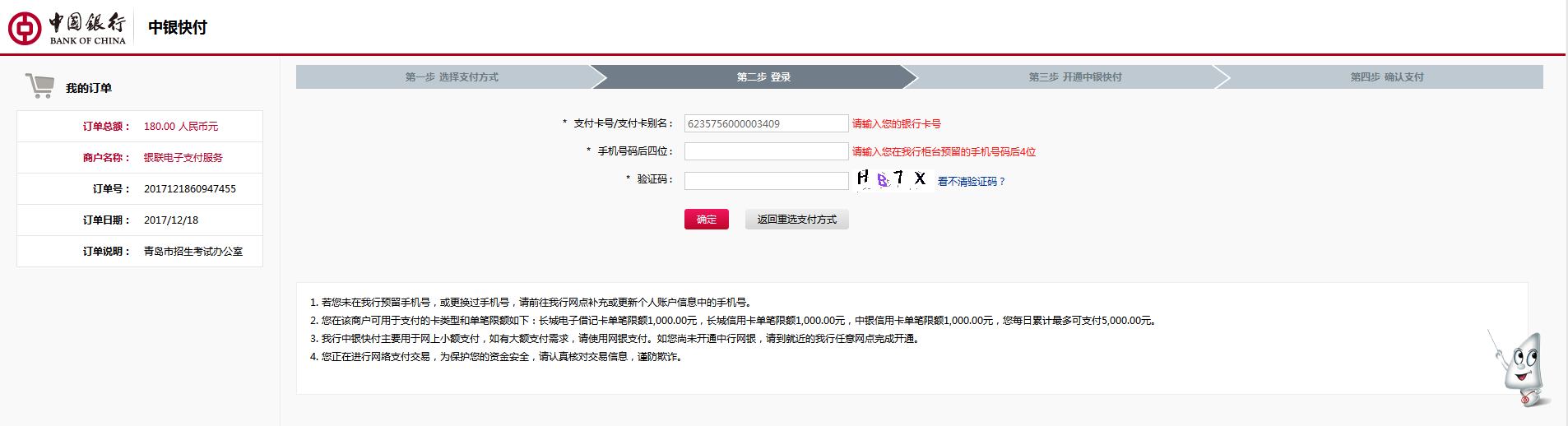Click the 我的订单 heading
This screenshot has width=1568, height=426.
89,88
